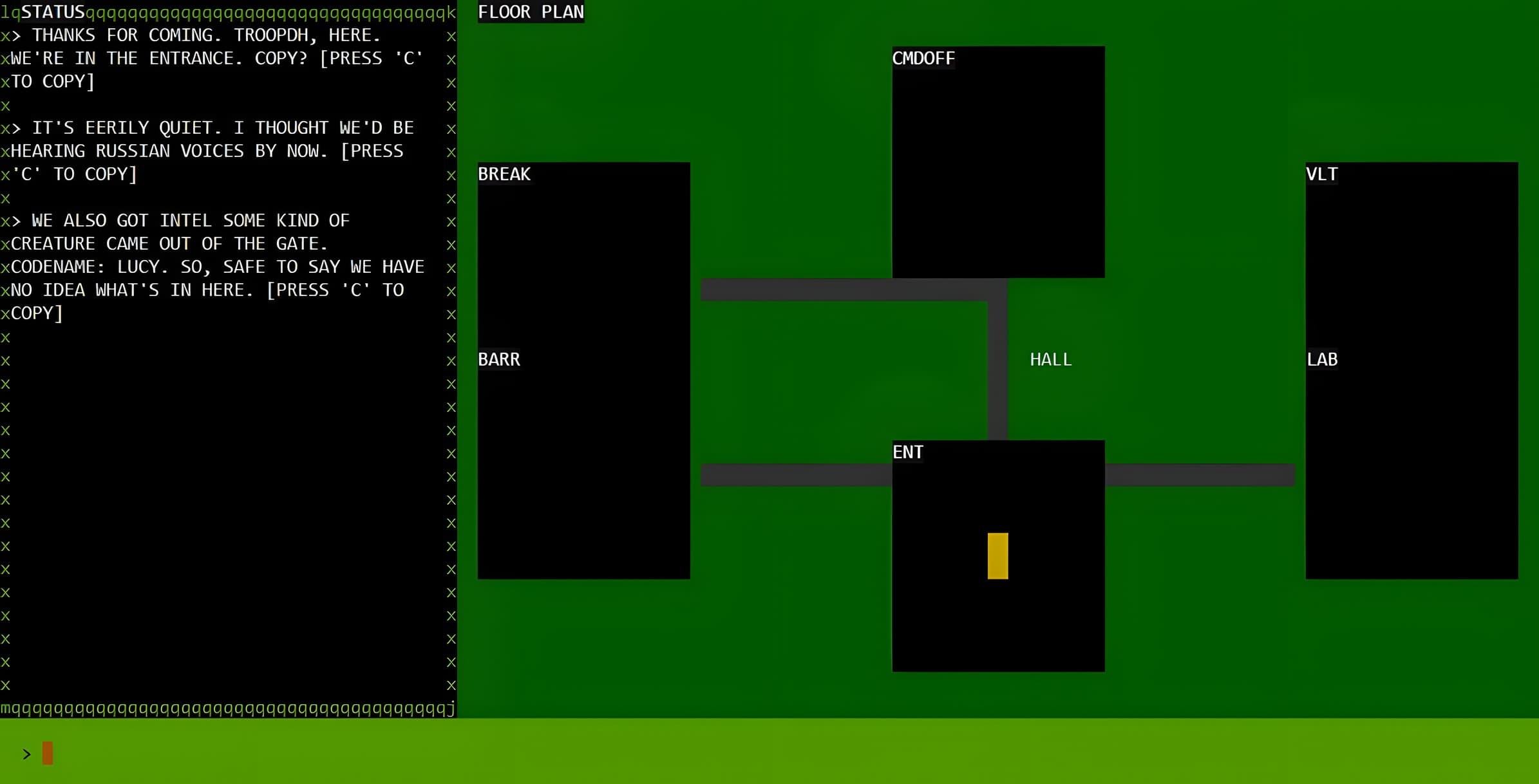Click the corridor between ENT and LAB
The image size is (1539, 784).
click(1200, 475)
